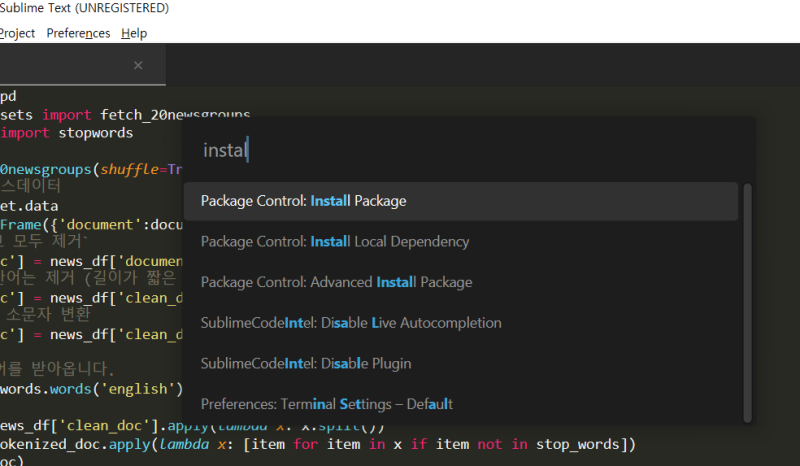Select Package Control: Install Package
The width and height of the screenshot is (800, 466).
(461, 201)
